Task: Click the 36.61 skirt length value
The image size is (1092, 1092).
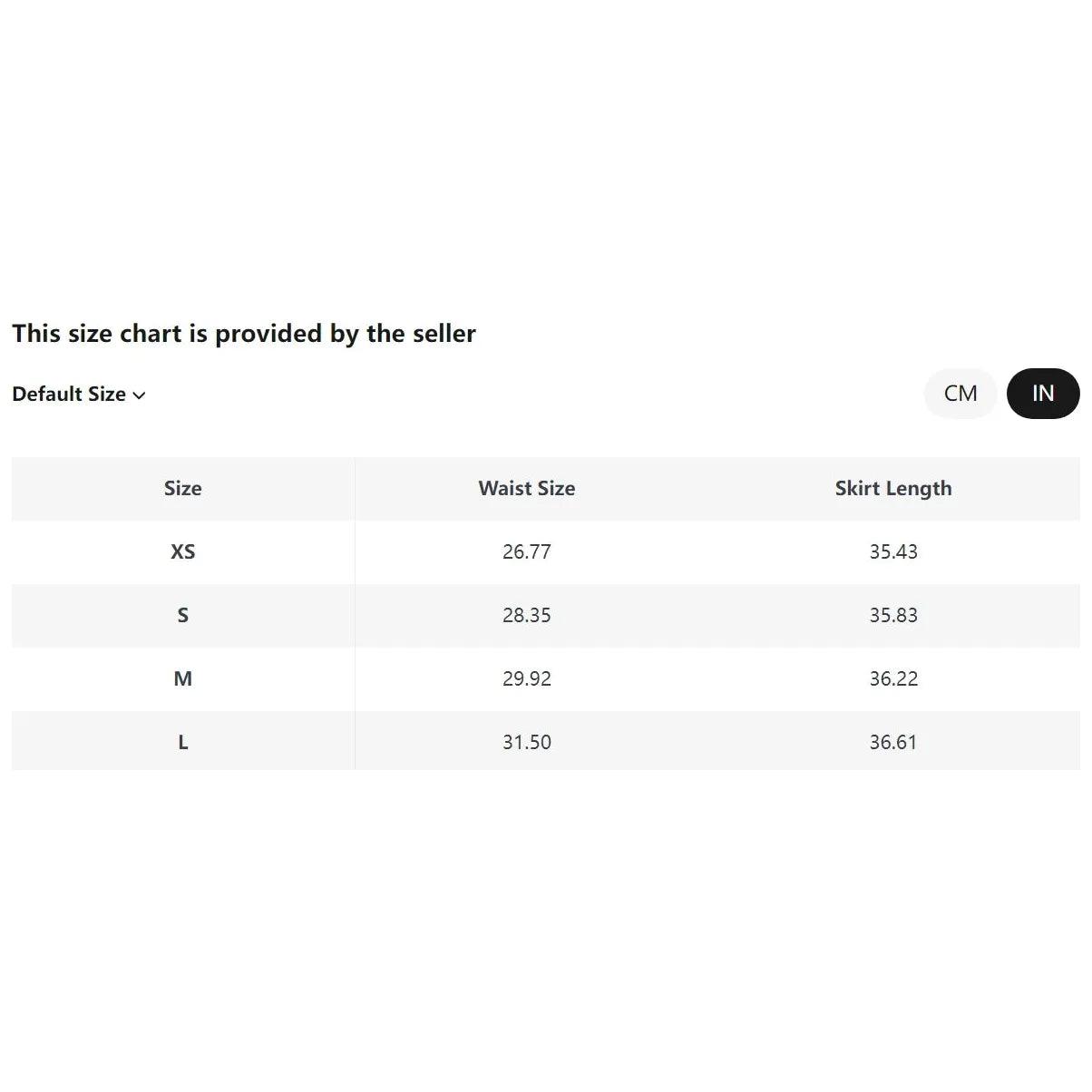Action: pos(893,742)
